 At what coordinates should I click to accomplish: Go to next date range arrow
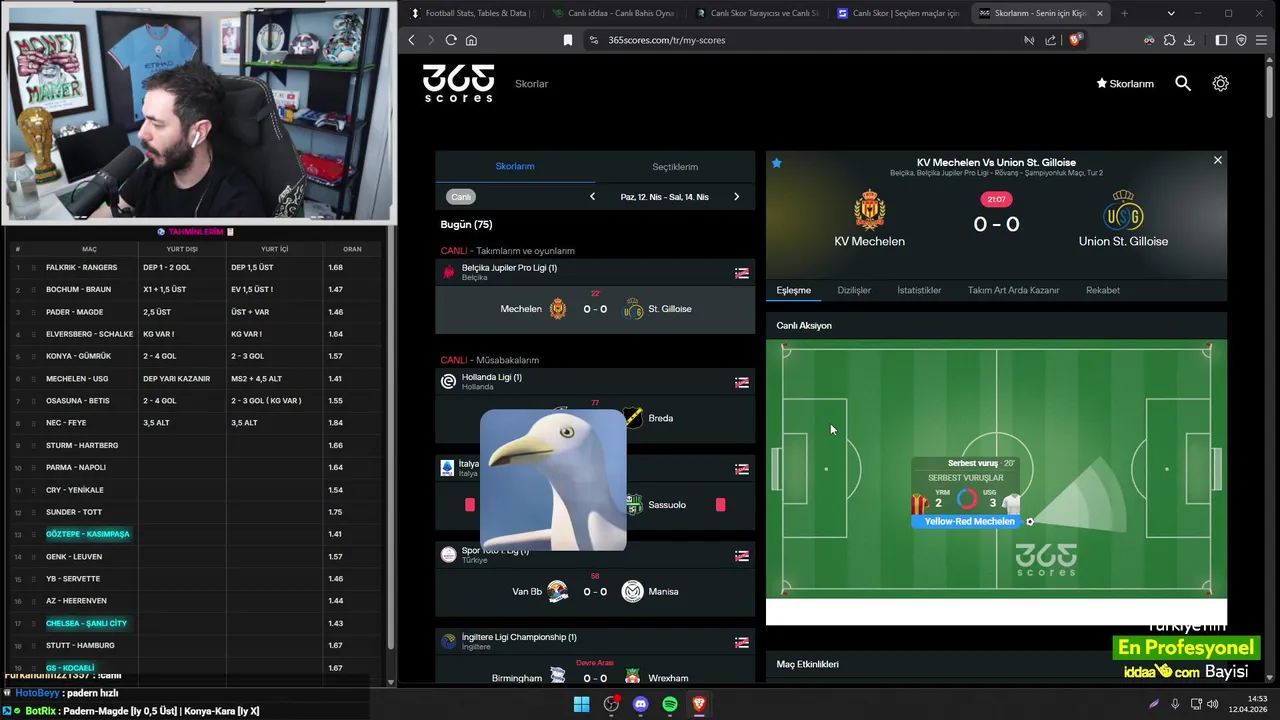tap(736, 197)
